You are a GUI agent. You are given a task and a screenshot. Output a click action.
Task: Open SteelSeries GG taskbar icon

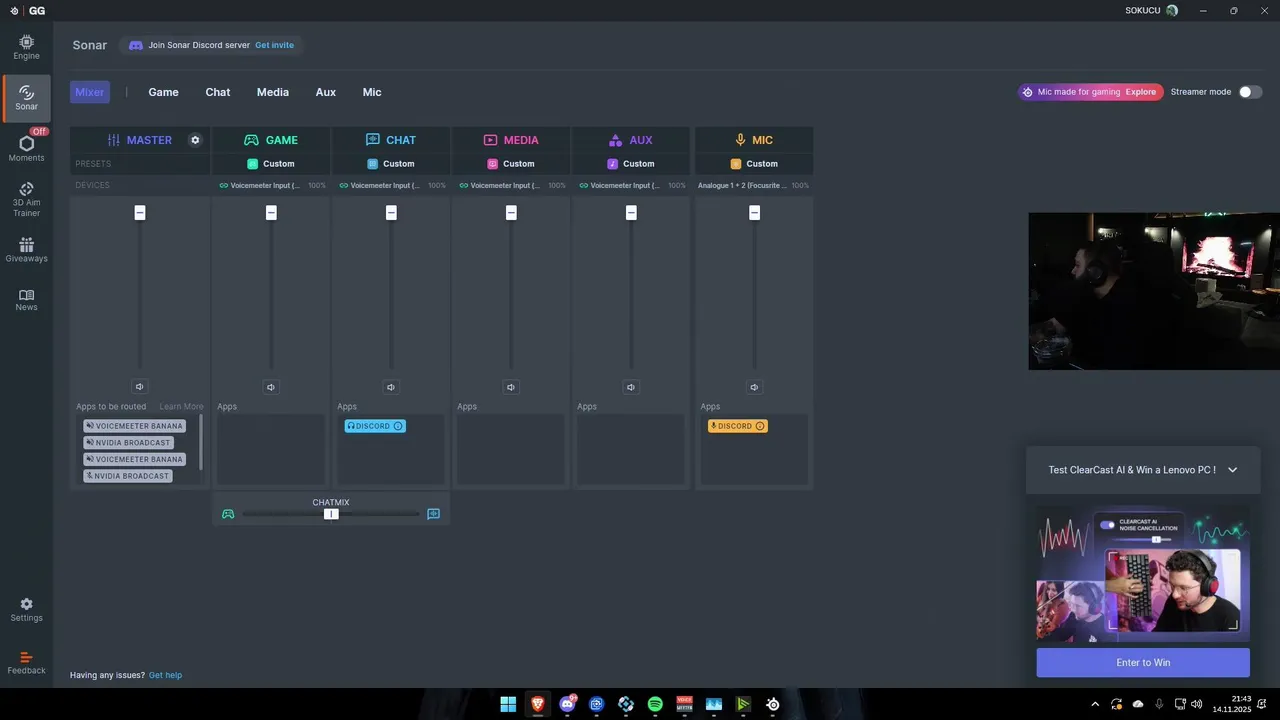pos(773,704)
